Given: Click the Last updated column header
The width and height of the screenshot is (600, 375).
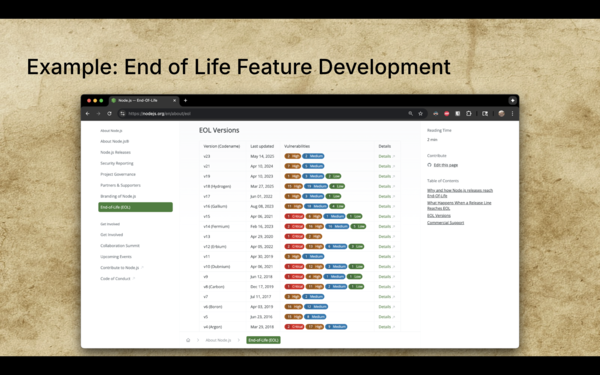Looking at the screenshot, I should tap(262, 146).
